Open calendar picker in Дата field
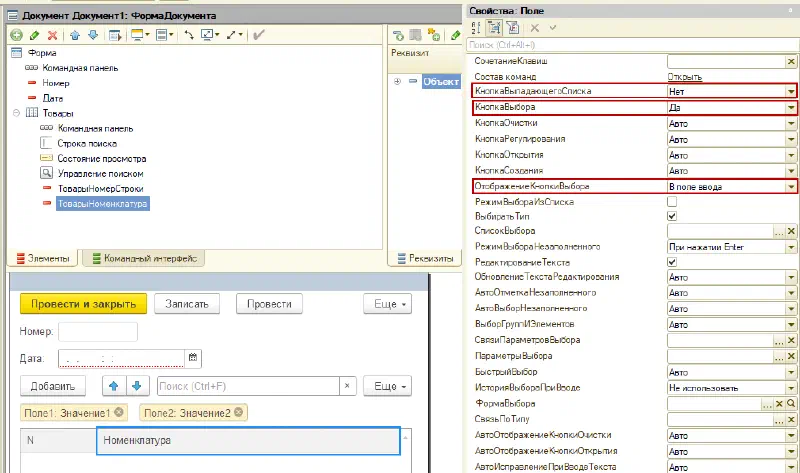Screen dimensions: 800x473 point(193,358)
